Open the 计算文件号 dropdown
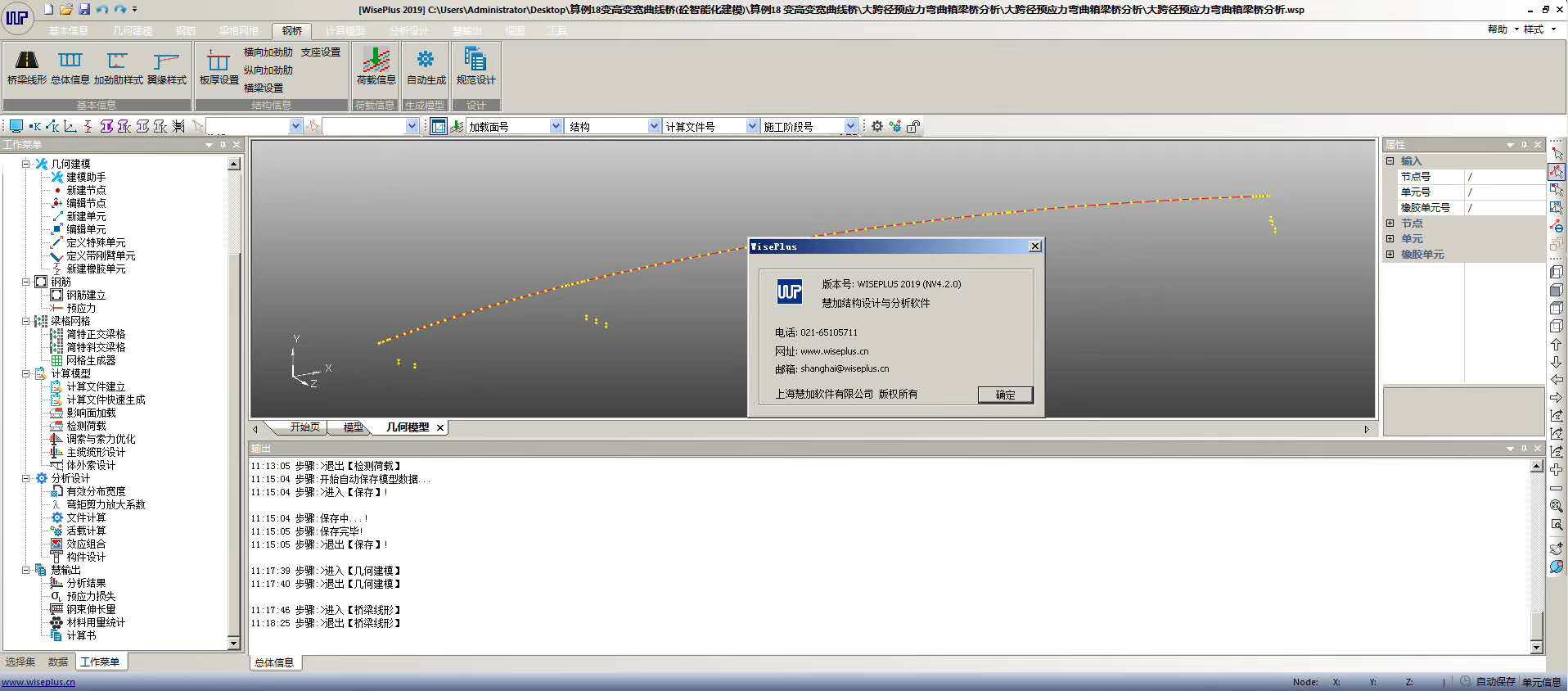The width and height of the screenshot is (1568, 691). point(752,126)
